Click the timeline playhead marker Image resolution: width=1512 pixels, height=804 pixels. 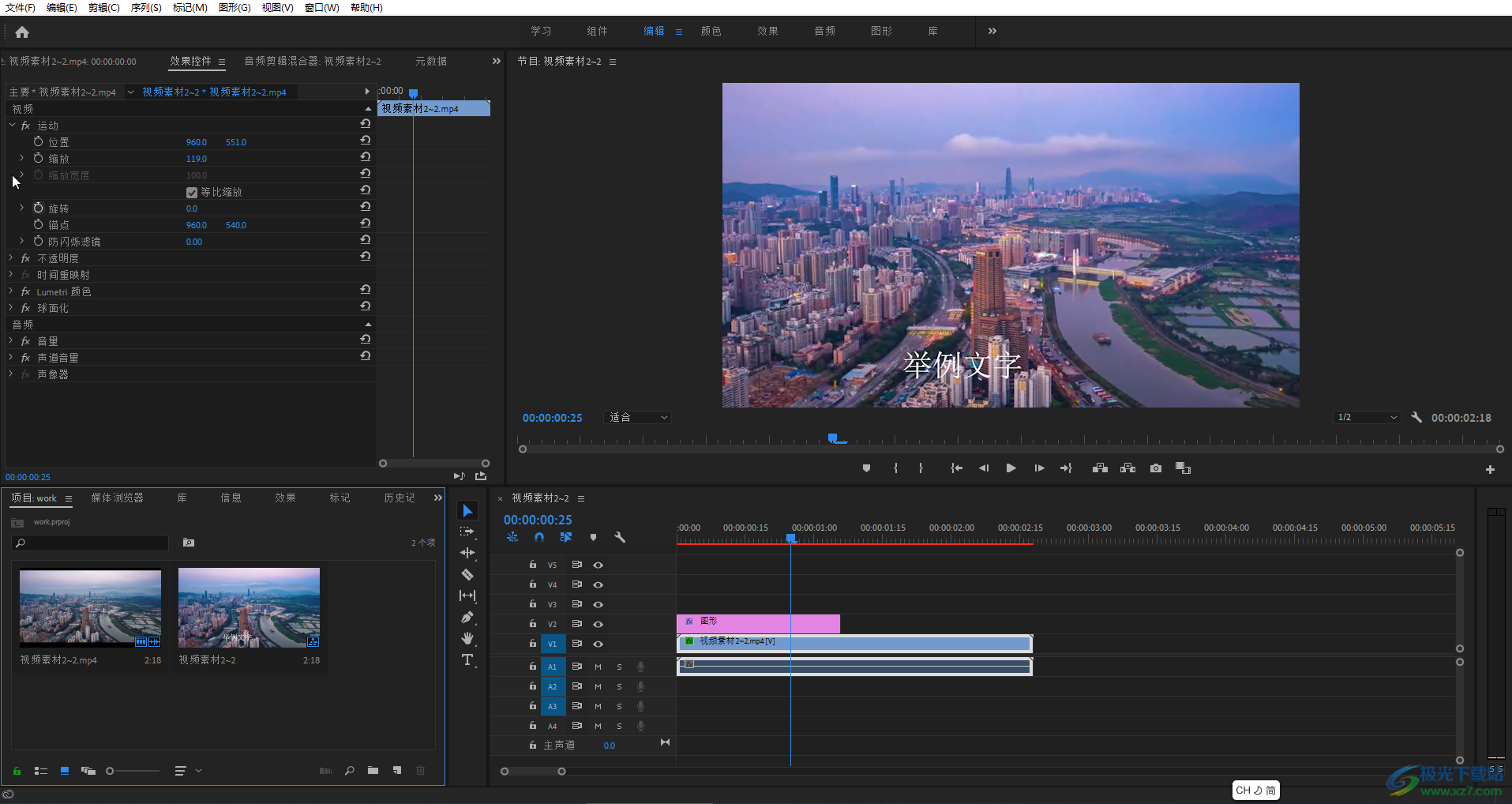790,538
